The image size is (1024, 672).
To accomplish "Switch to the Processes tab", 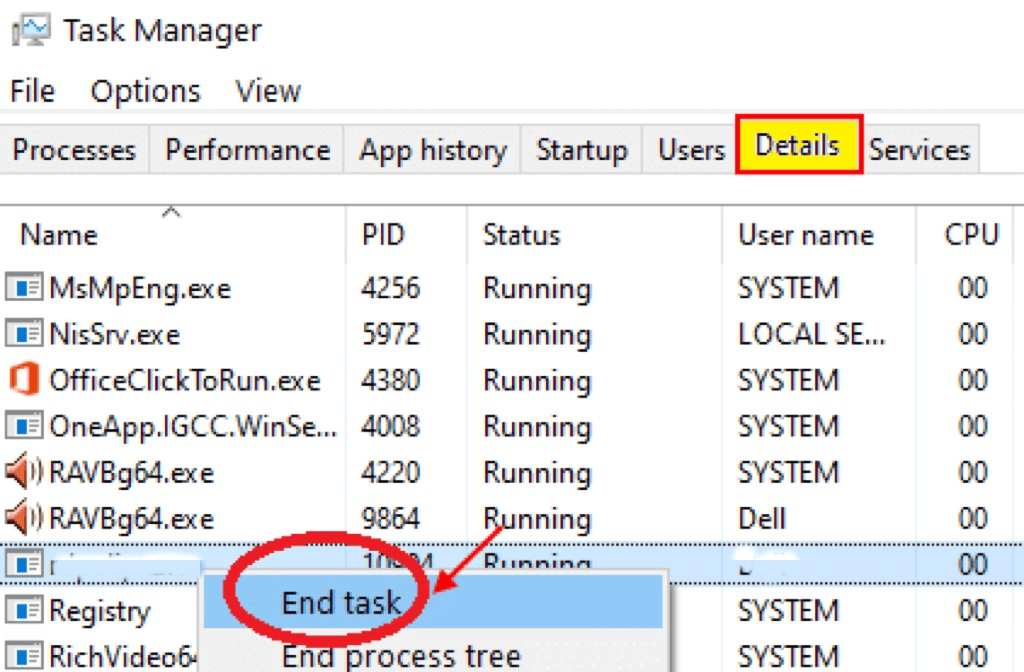I will 74,150.
